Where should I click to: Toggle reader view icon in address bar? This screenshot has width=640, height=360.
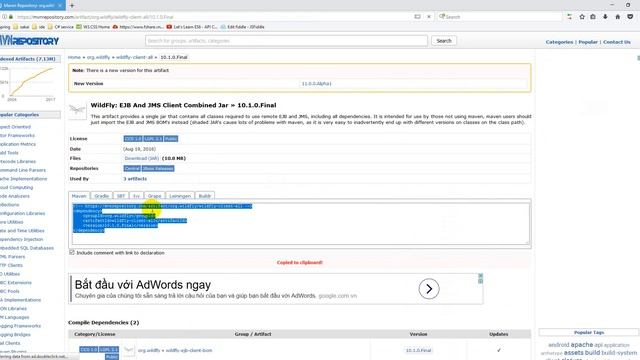(417, 17)
